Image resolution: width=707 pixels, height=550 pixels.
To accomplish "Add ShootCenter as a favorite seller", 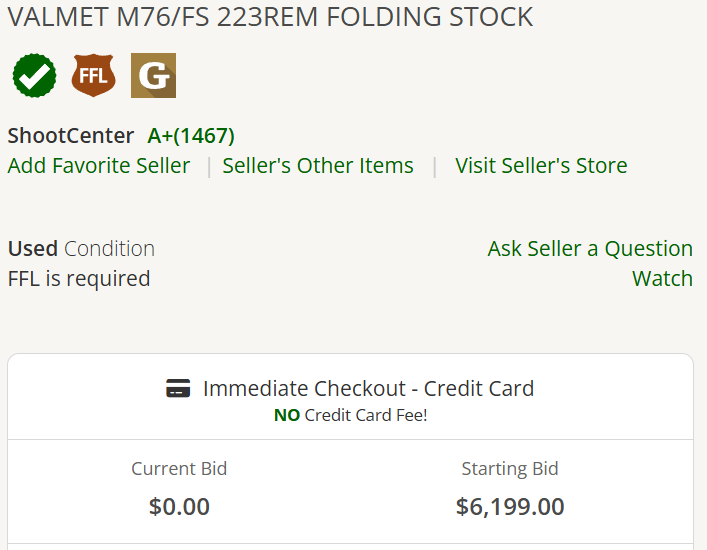I will coord(99,165).
